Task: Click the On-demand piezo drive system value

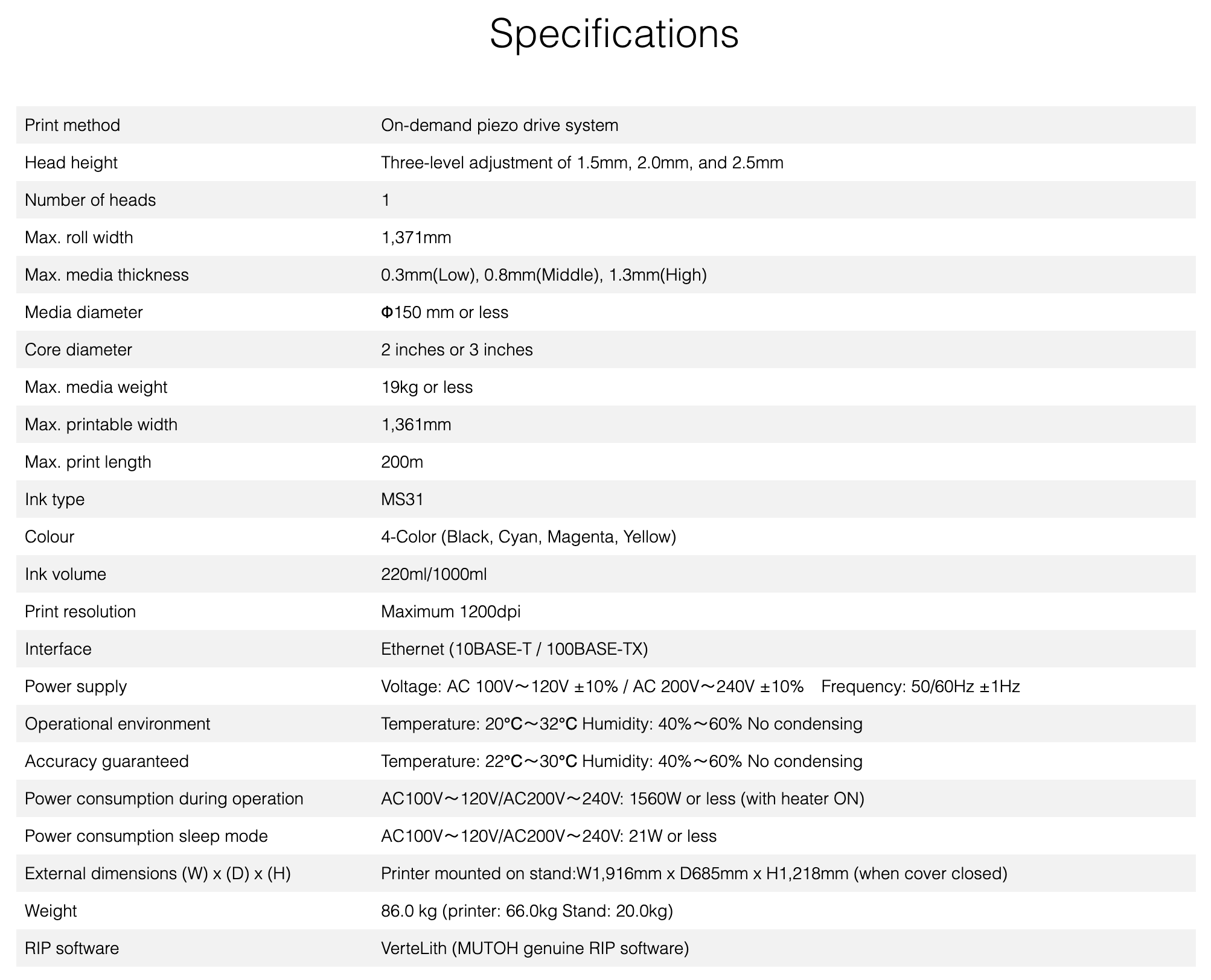Action: 499,125
